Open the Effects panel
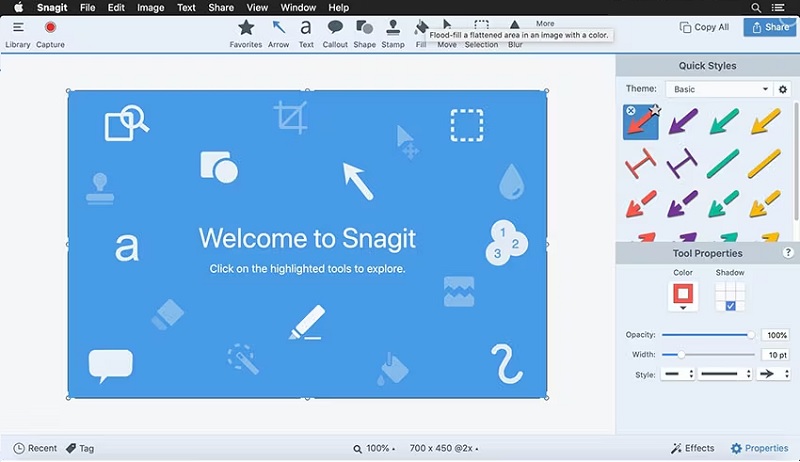Image resolution: width=800 pixels, height=462 pixels. [692, 448]
